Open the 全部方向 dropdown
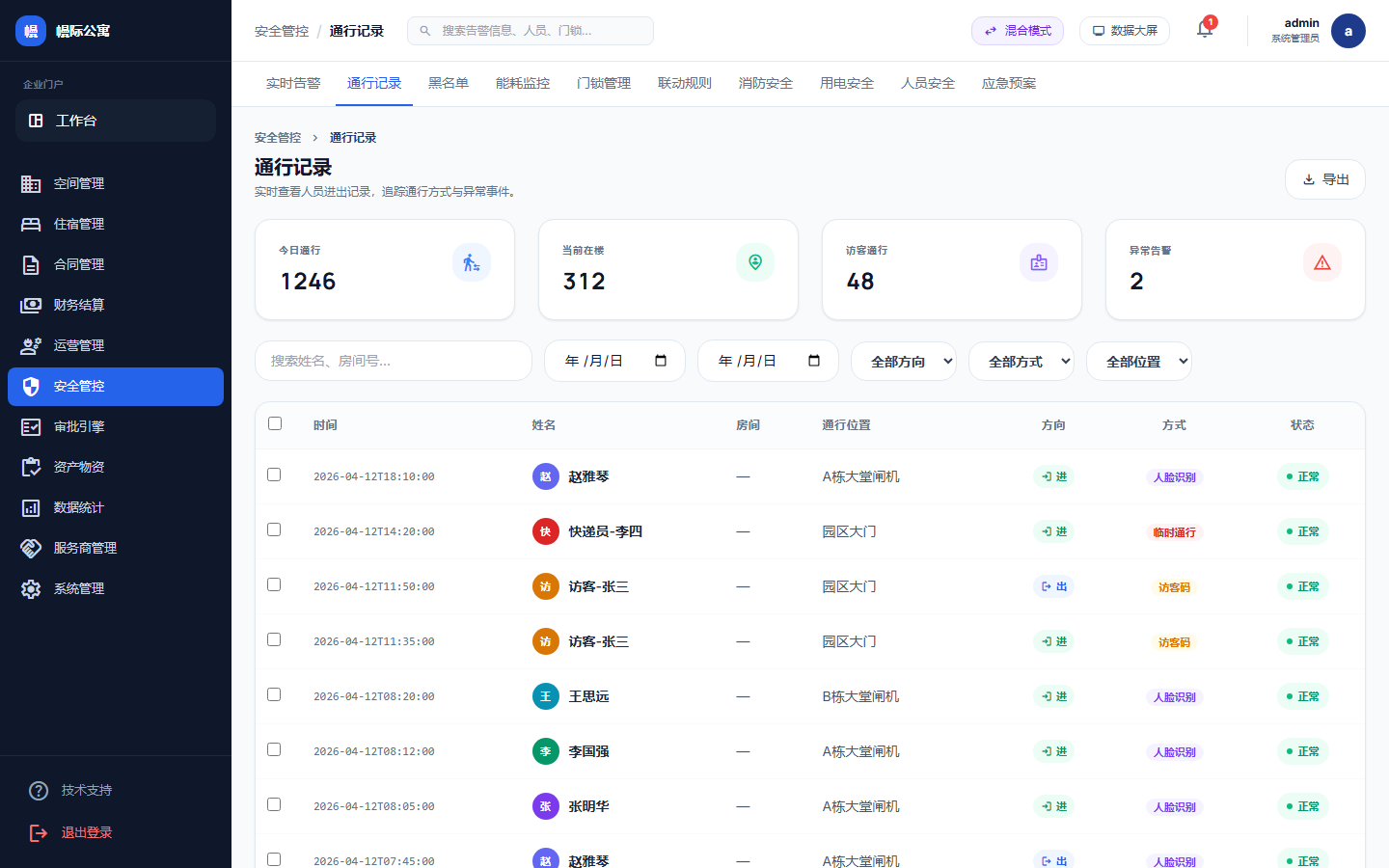Screen dimensions: 1389x868 (903, 361)
